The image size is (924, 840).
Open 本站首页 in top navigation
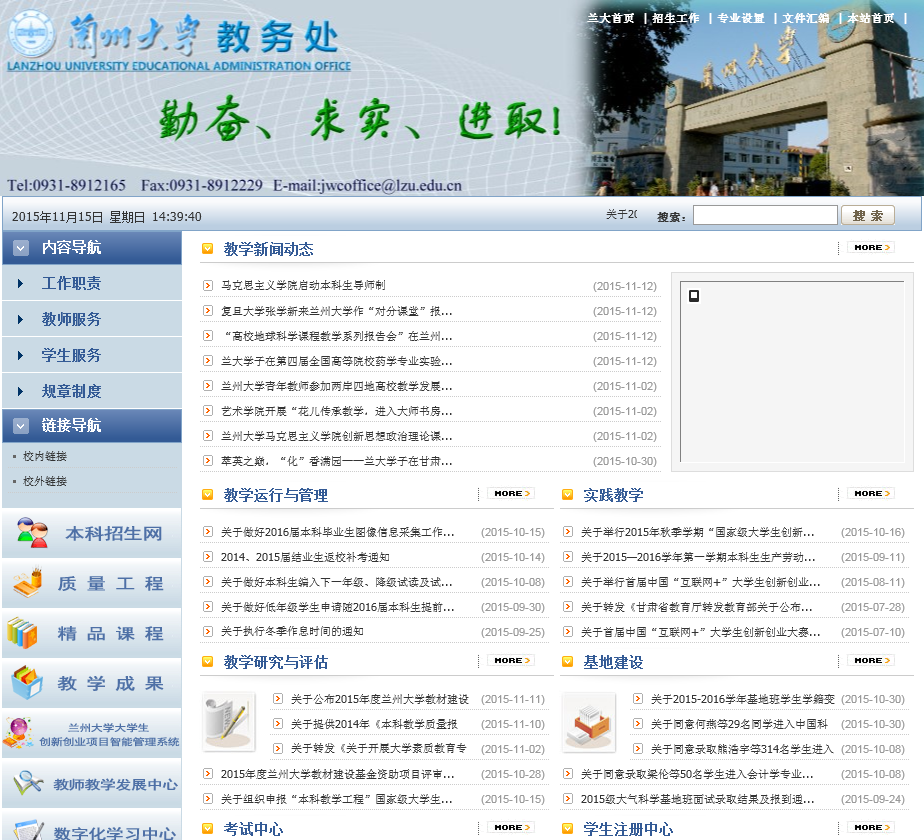871,18
